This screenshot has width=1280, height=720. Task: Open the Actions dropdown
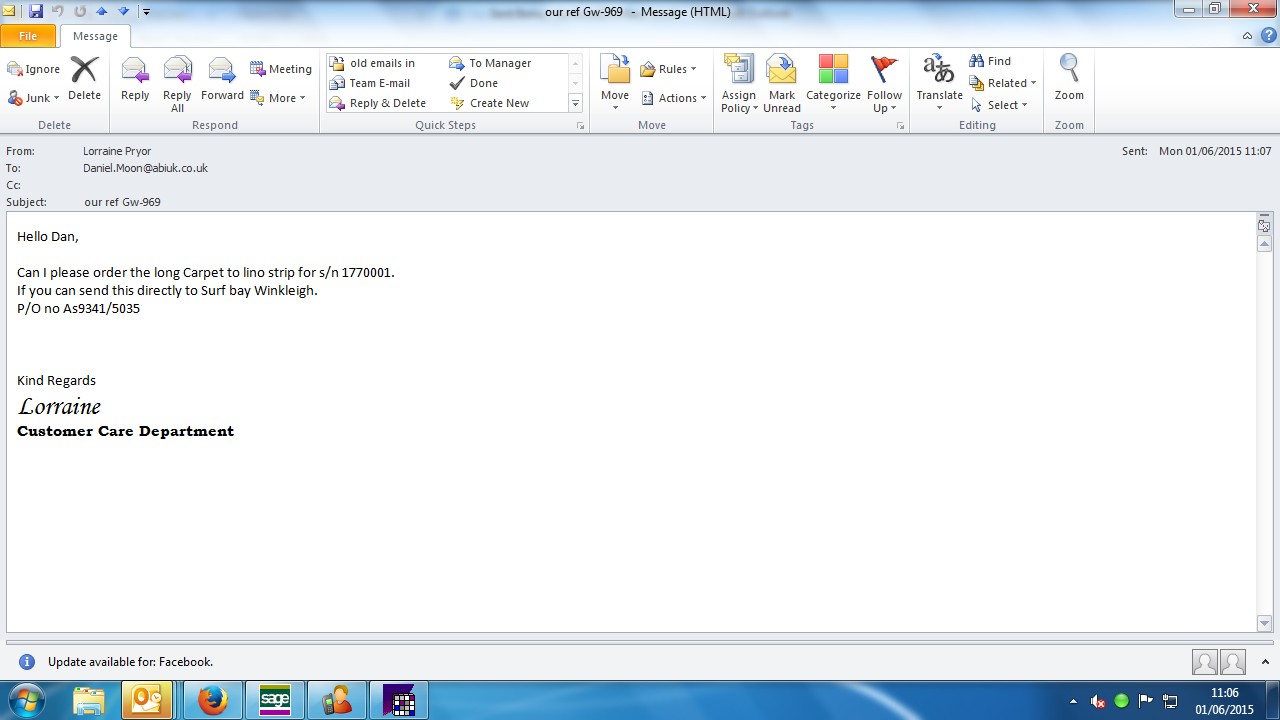tap(673, 98)
